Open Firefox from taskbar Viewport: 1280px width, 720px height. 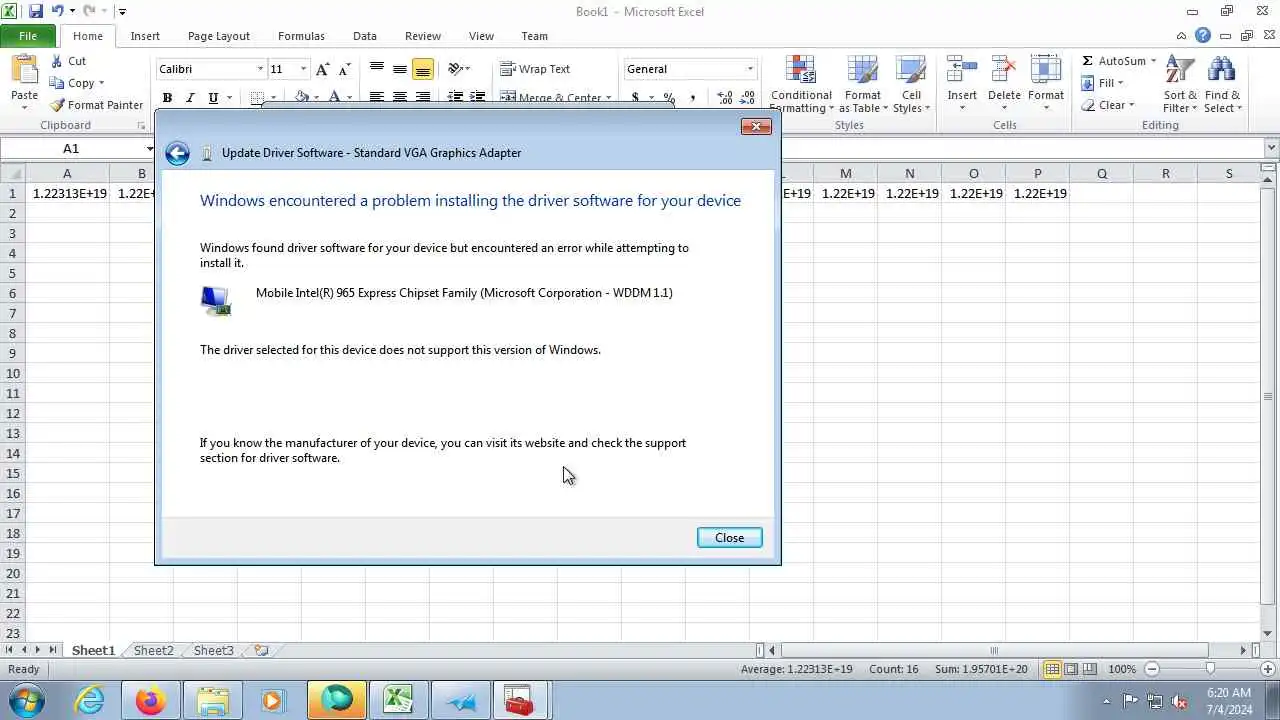(x=151, y=700)
